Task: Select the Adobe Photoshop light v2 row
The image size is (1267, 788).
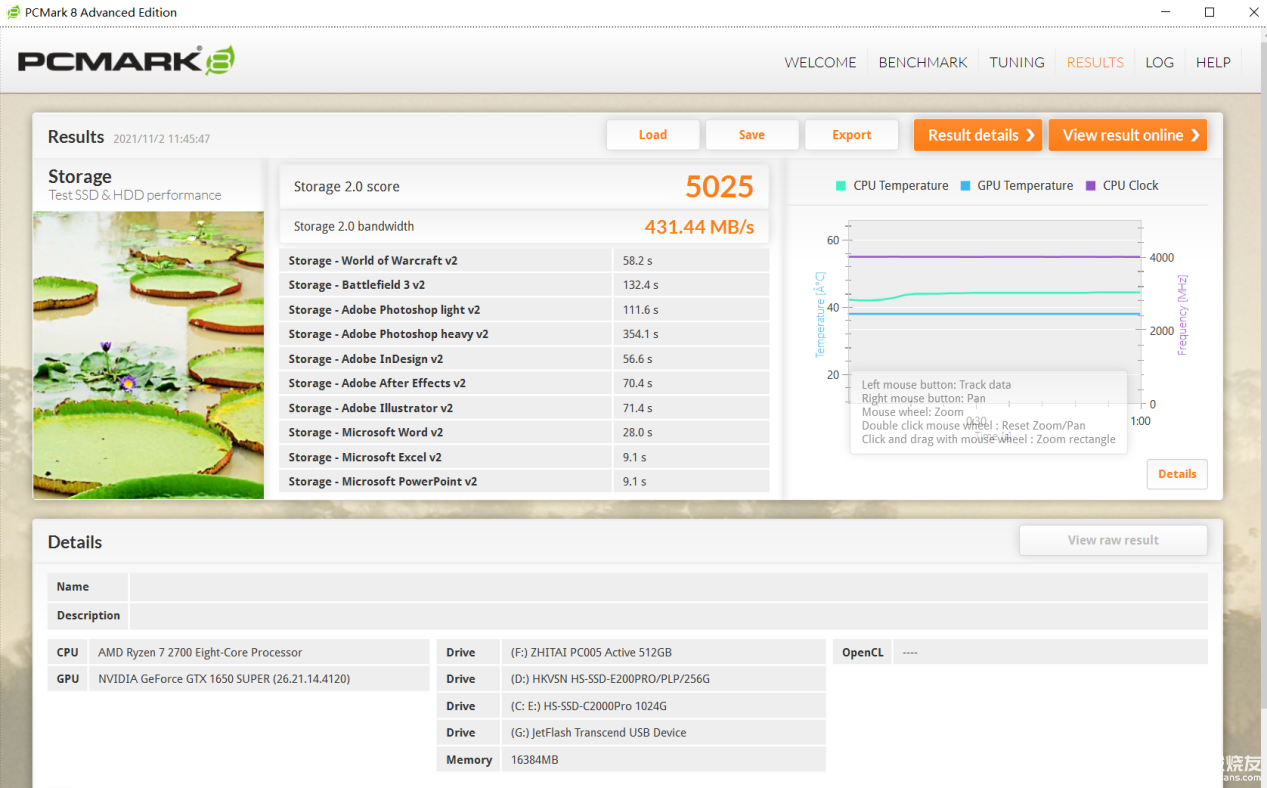Action: (524, 310)
